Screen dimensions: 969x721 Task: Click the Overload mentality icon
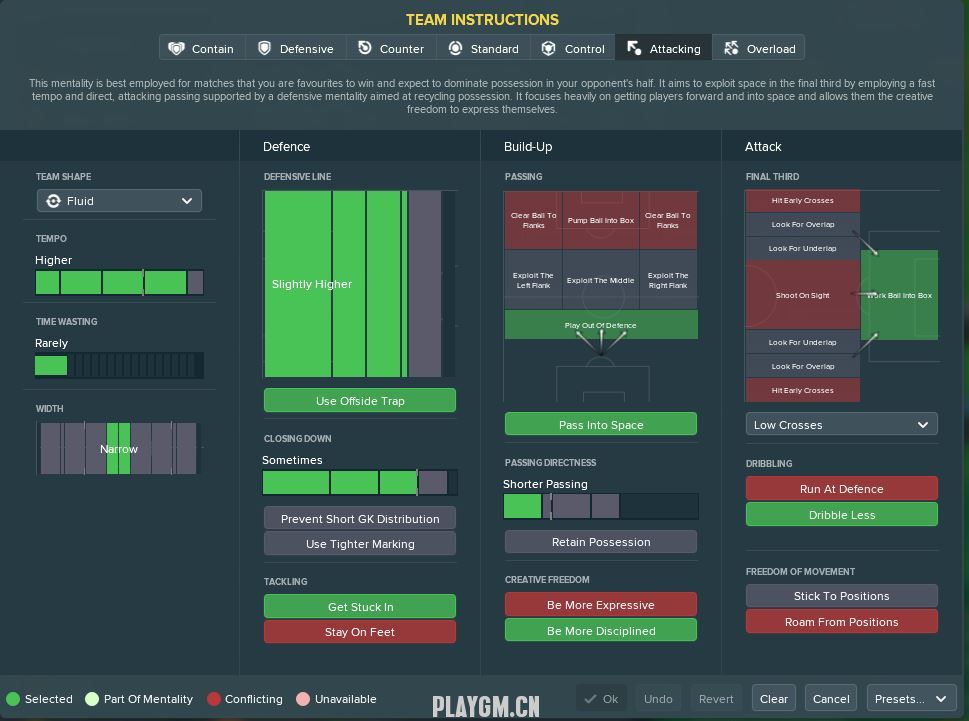pyautogui.click(x=731, y=48)
